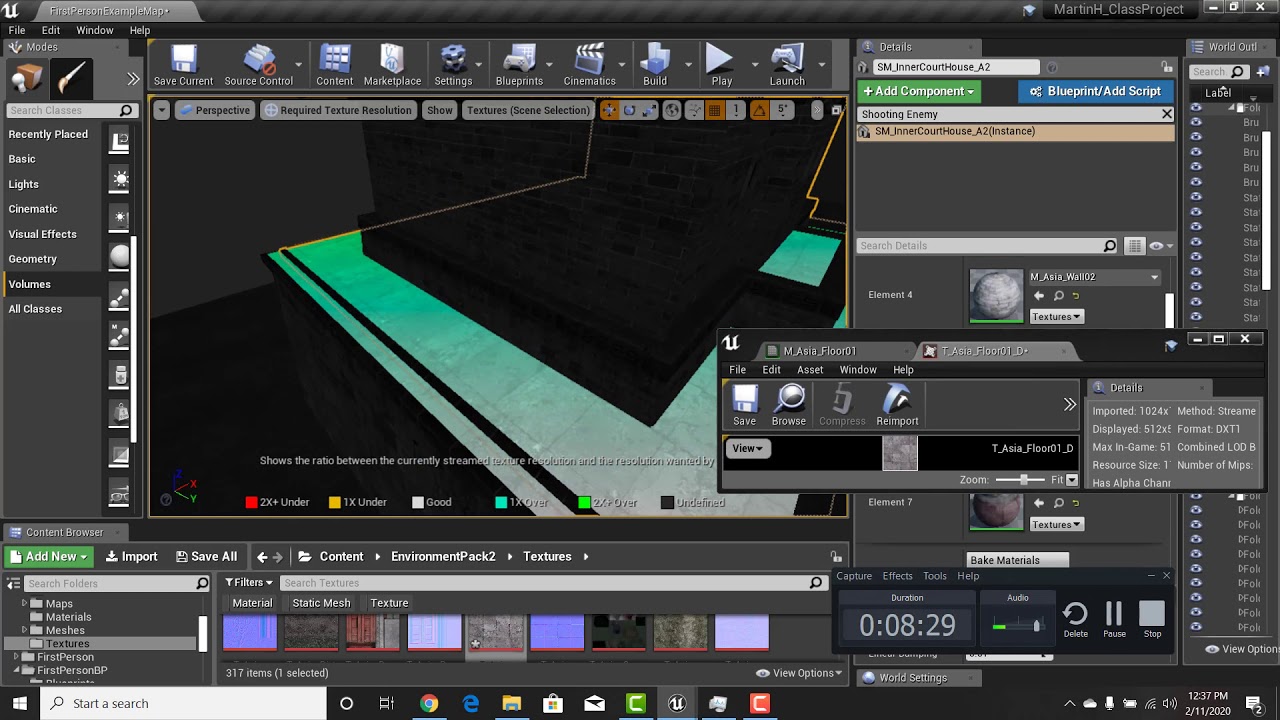This screenshot has height=720, width=1280.
Task: Click Delete in the recorder window
Action: pos(1076,620)
